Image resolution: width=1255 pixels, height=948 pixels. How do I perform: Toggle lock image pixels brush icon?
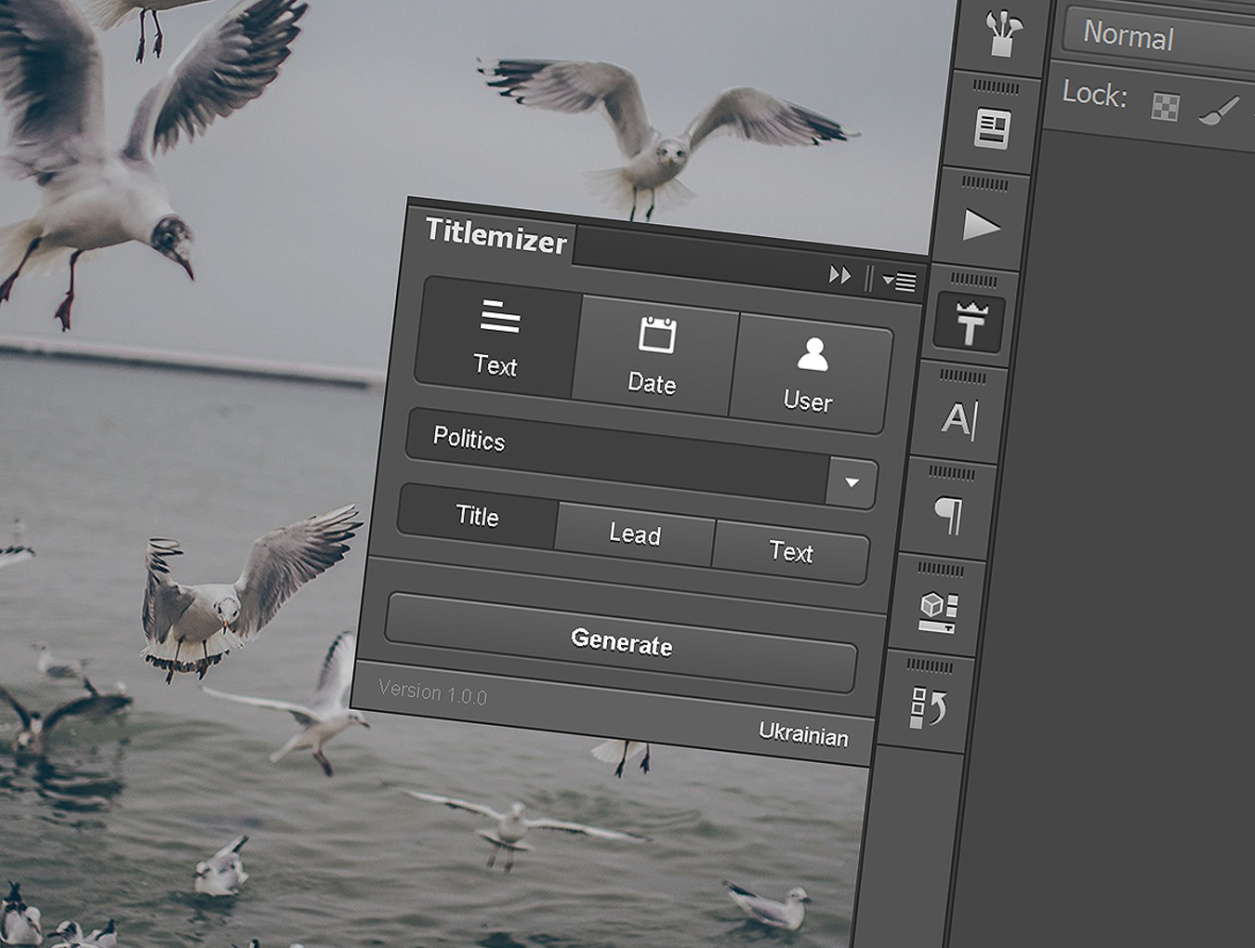pyautogui.click(x=1217, y=111)
